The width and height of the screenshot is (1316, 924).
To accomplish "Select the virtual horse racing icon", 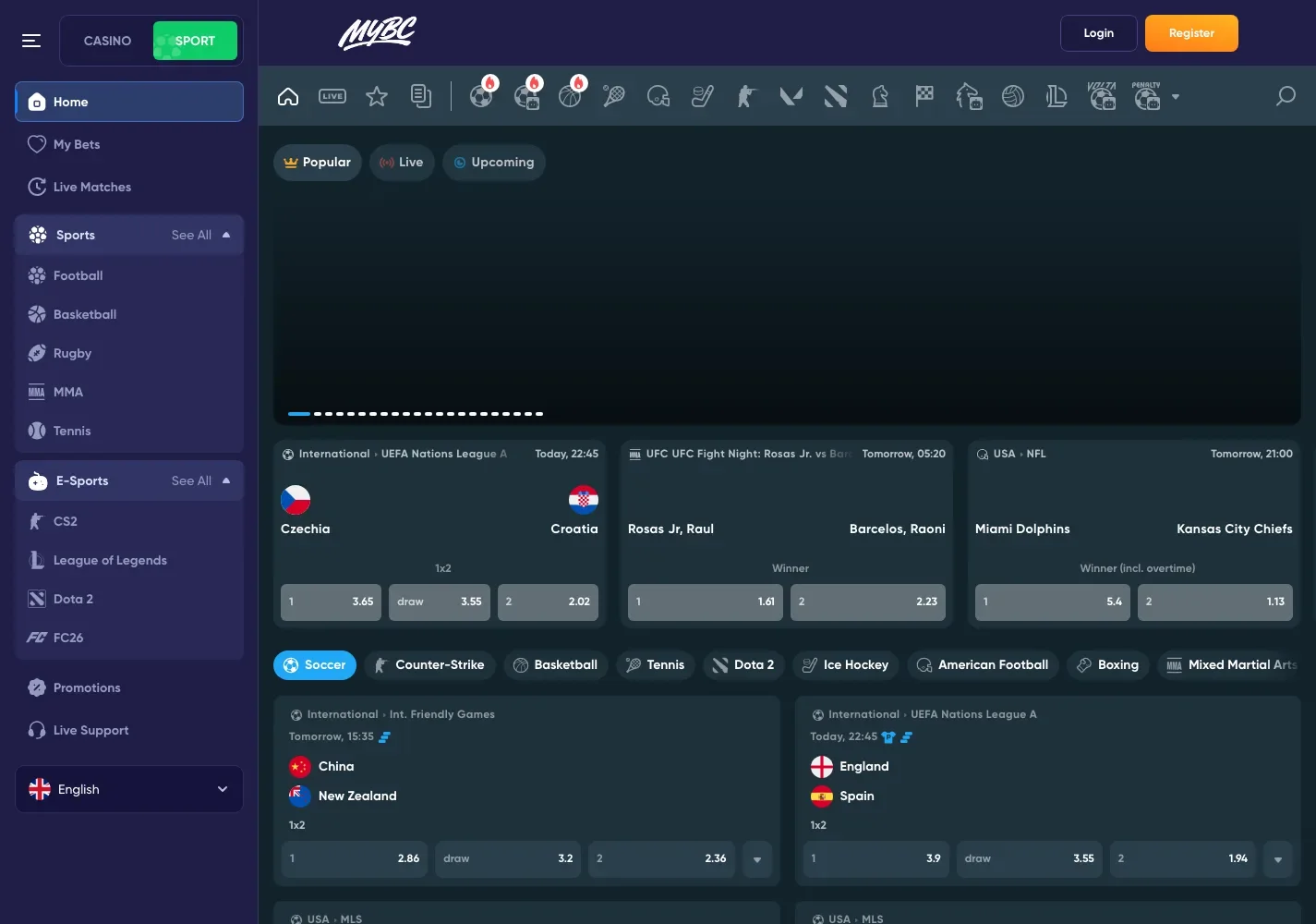I will 969,96.
